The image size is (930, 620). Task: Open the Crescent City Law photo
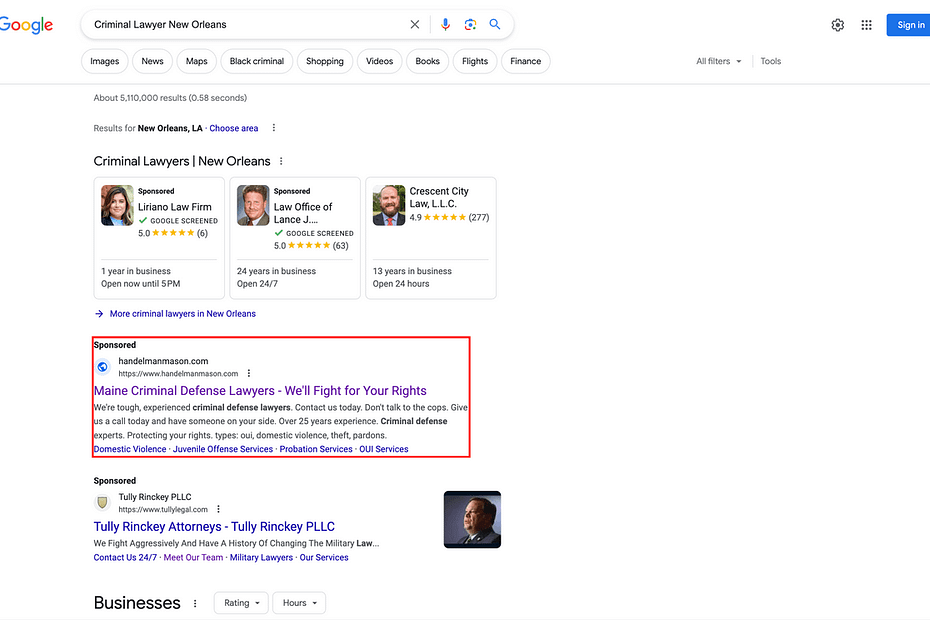pos(389,205)
